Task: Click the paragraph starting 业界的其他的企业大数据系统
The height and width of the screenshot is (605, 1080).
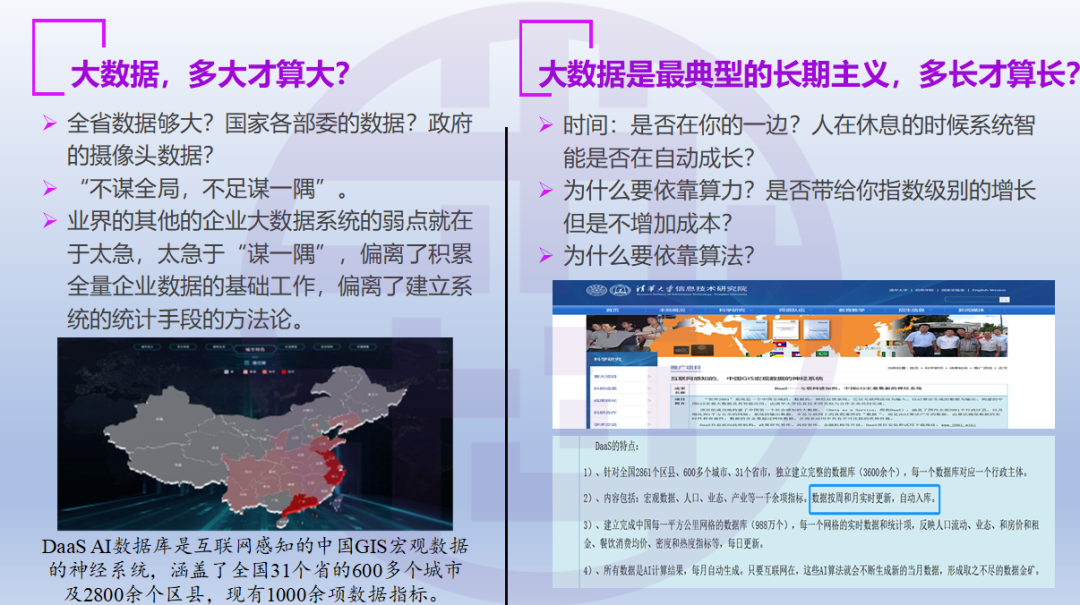Action: (269, 269)
